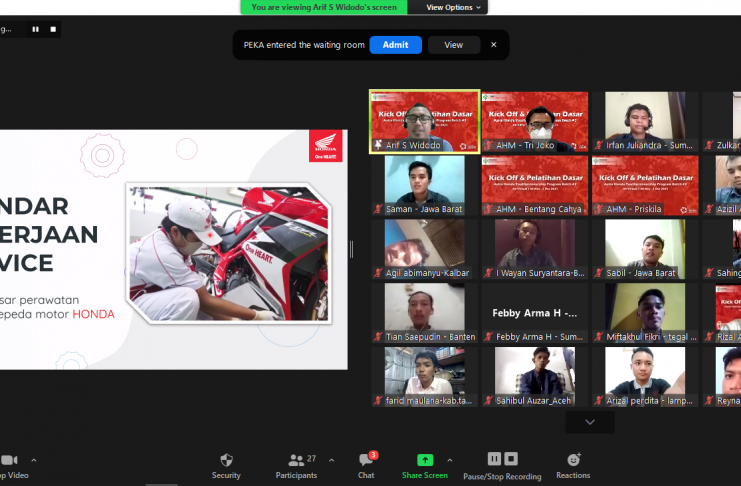Open the Reactions menu
Image resolution: width=741 pixels, height=486 pixels.
[573, 460]
